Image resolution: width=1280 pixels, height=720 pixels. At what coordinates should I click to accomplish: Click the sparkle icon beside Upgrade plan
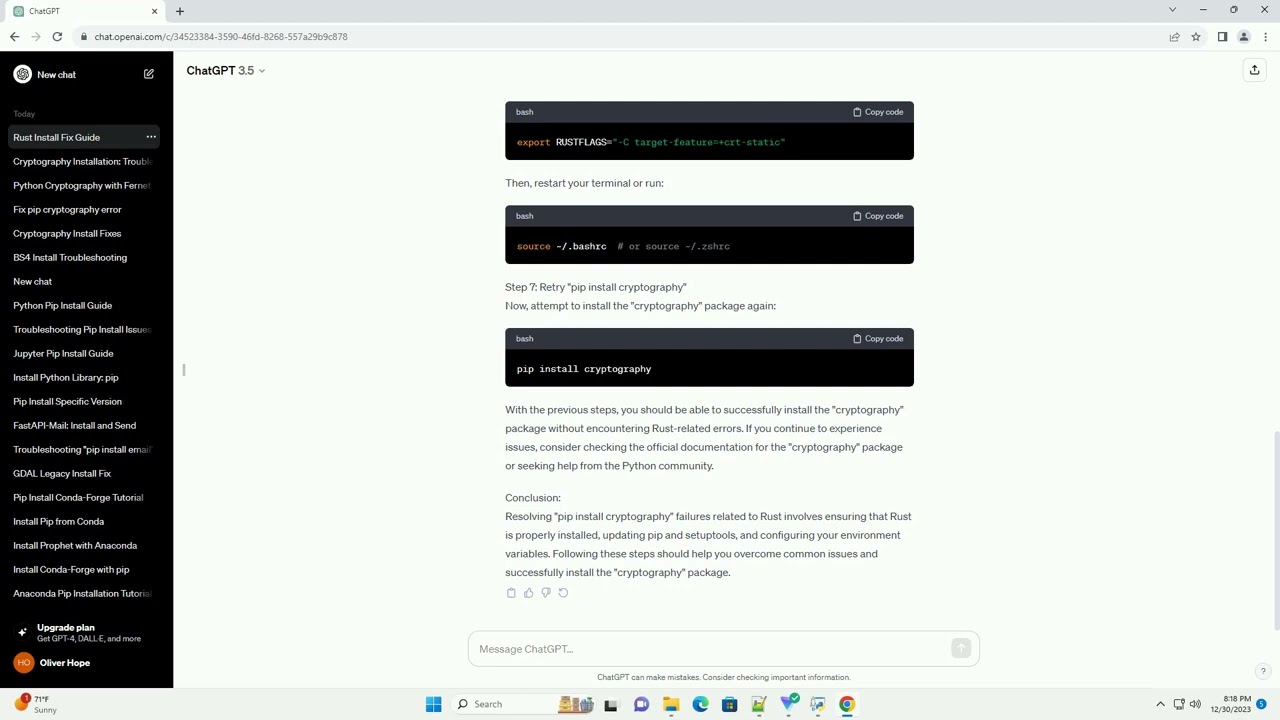tap(22, 632)
